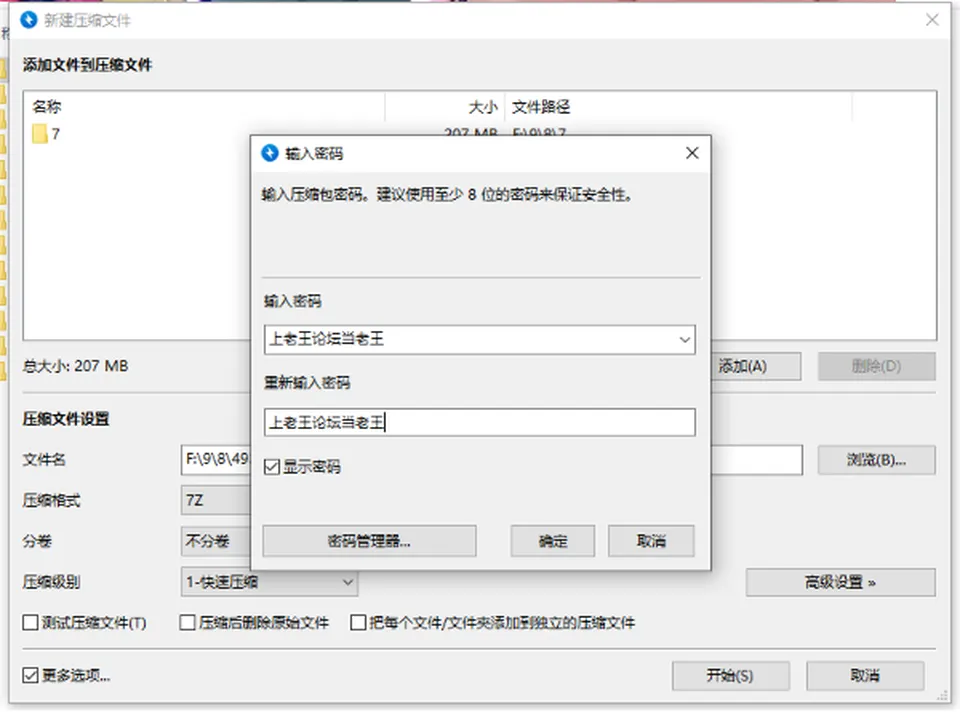Enable 测试压缩文件(T) checkbox
Image resolution: width=960 pixels, height=712 pixels.
click(30, 623)
